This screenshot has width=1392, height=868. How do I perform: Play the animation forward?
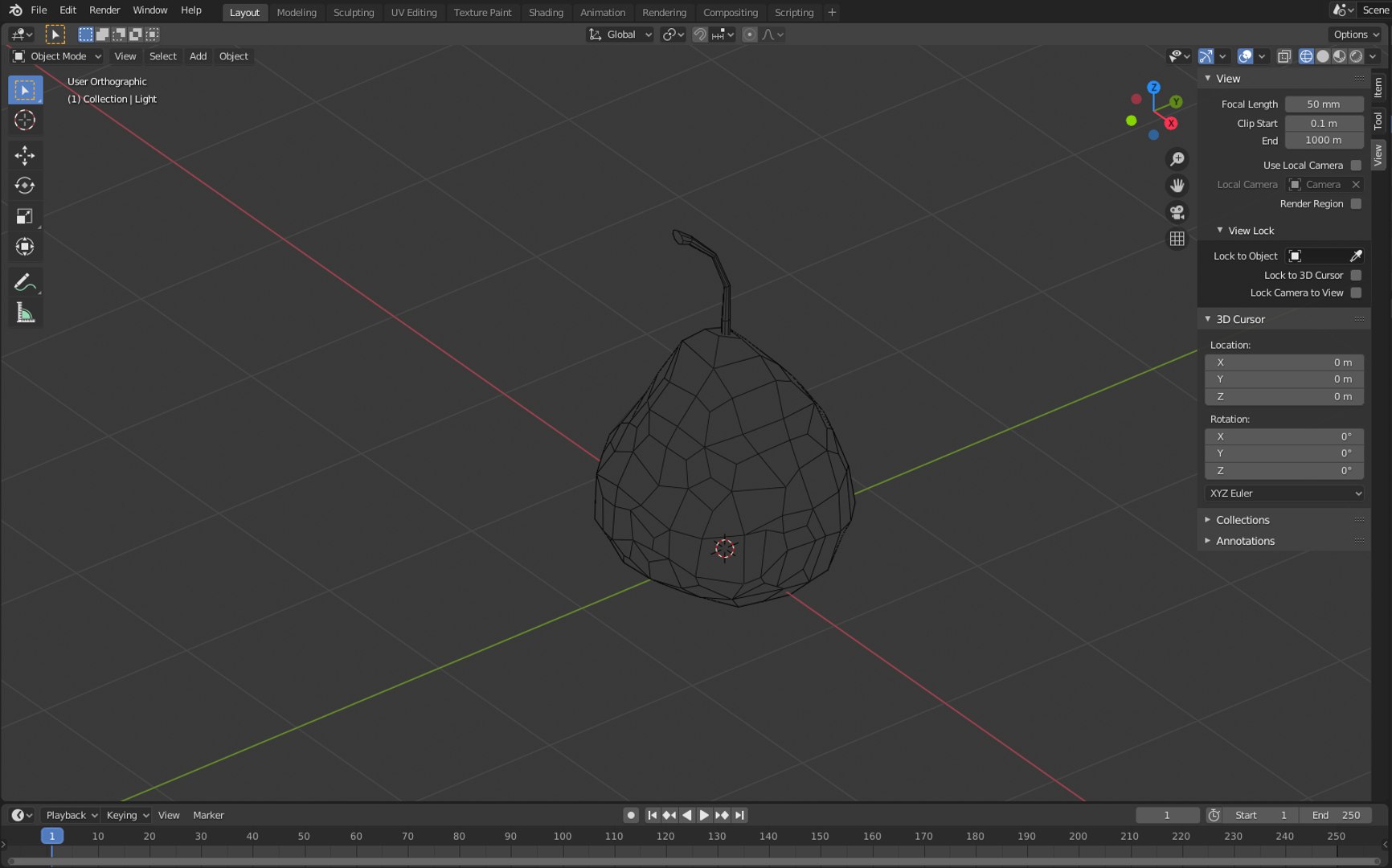[x=704, y=815]
